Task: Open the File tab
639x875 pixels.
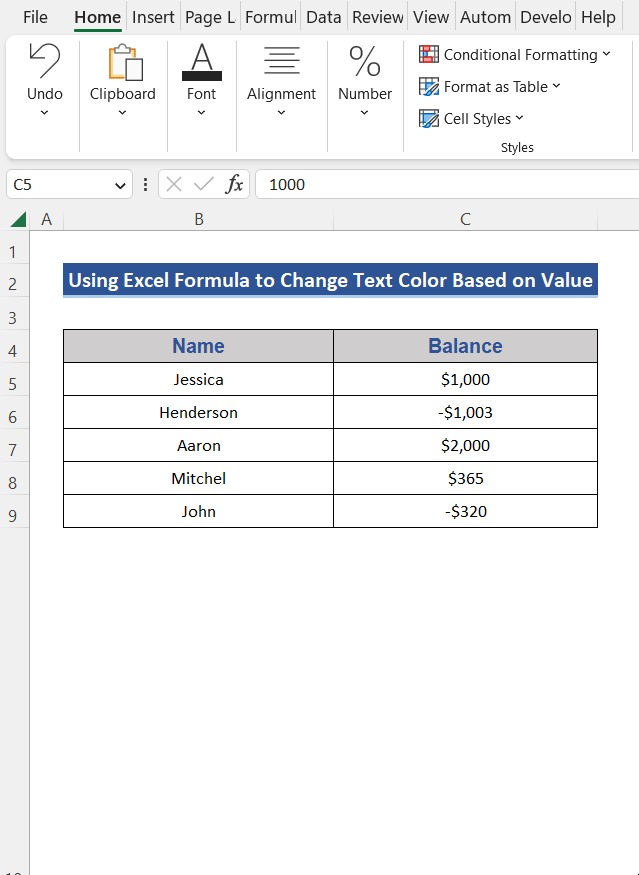Action: click(x=35, y=17)
